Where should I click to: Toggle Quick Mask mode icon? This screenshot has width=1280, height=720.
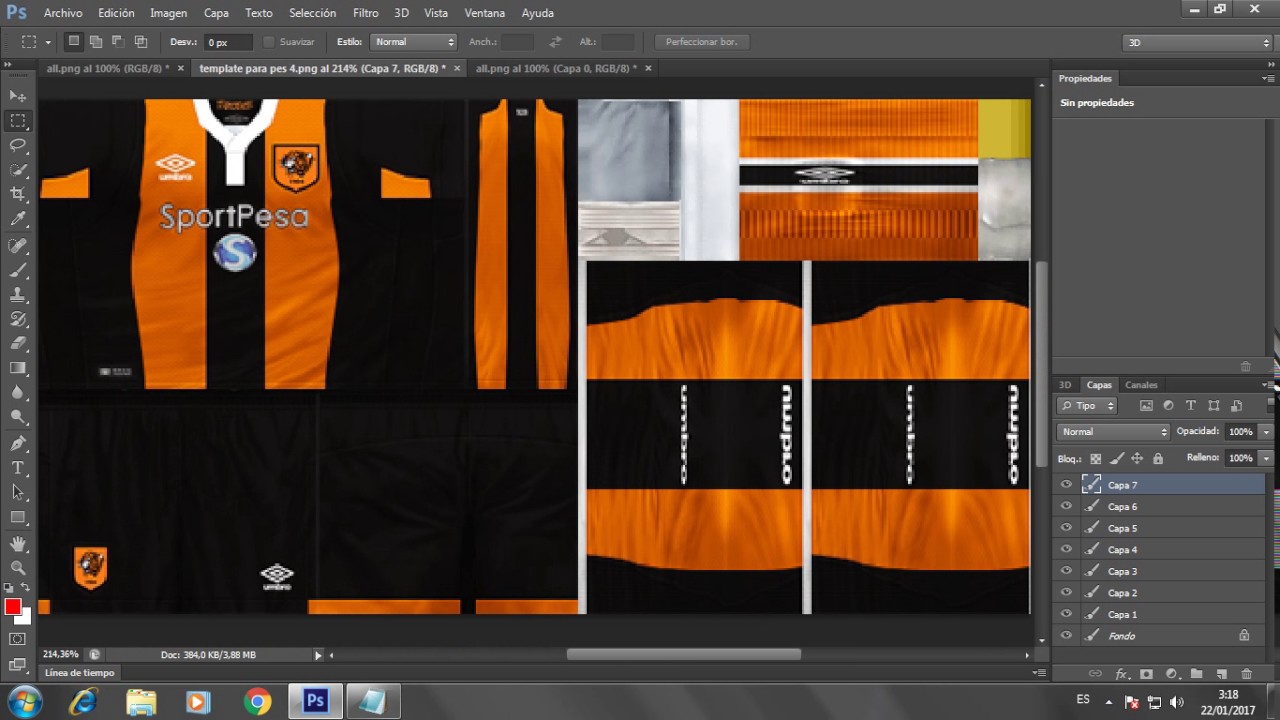pos(18,639)
